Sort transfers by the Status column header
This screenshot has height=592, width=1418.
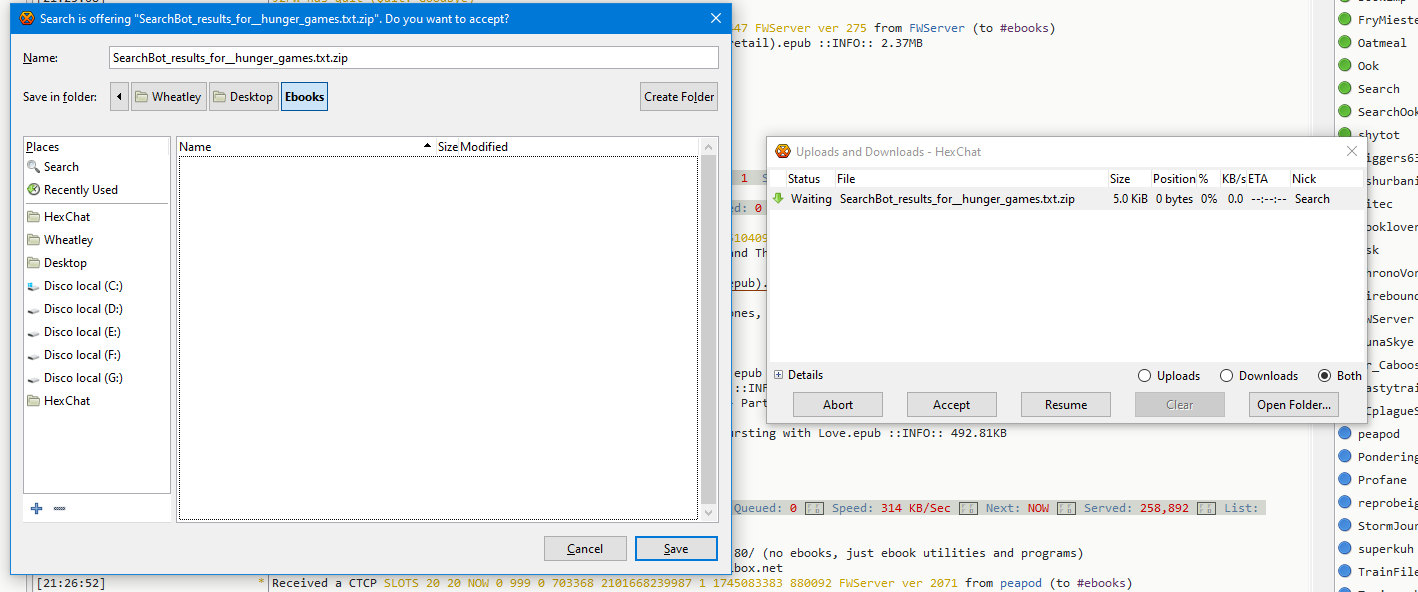pyautogui.click(x=804, y=179)
